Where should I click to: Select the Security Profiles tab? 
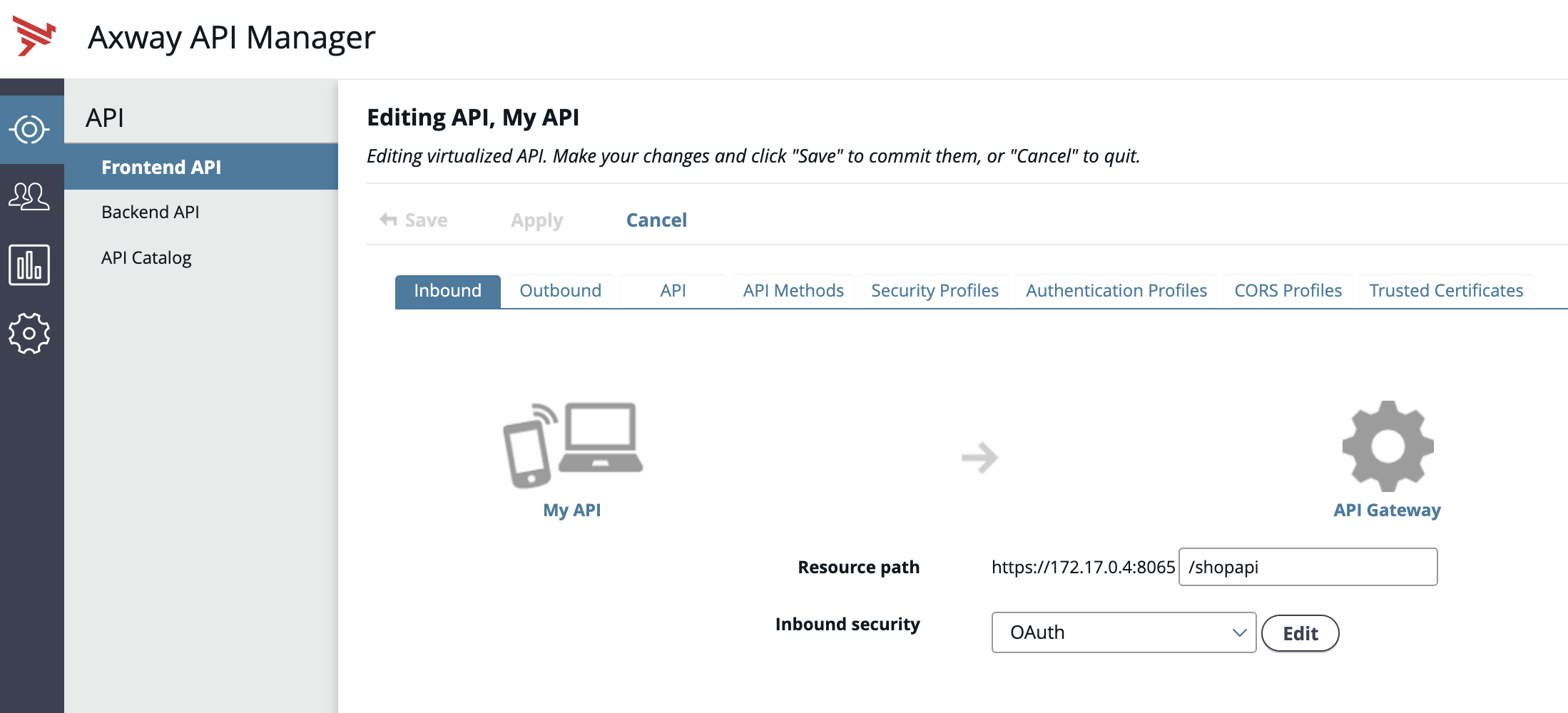(934, 291)
